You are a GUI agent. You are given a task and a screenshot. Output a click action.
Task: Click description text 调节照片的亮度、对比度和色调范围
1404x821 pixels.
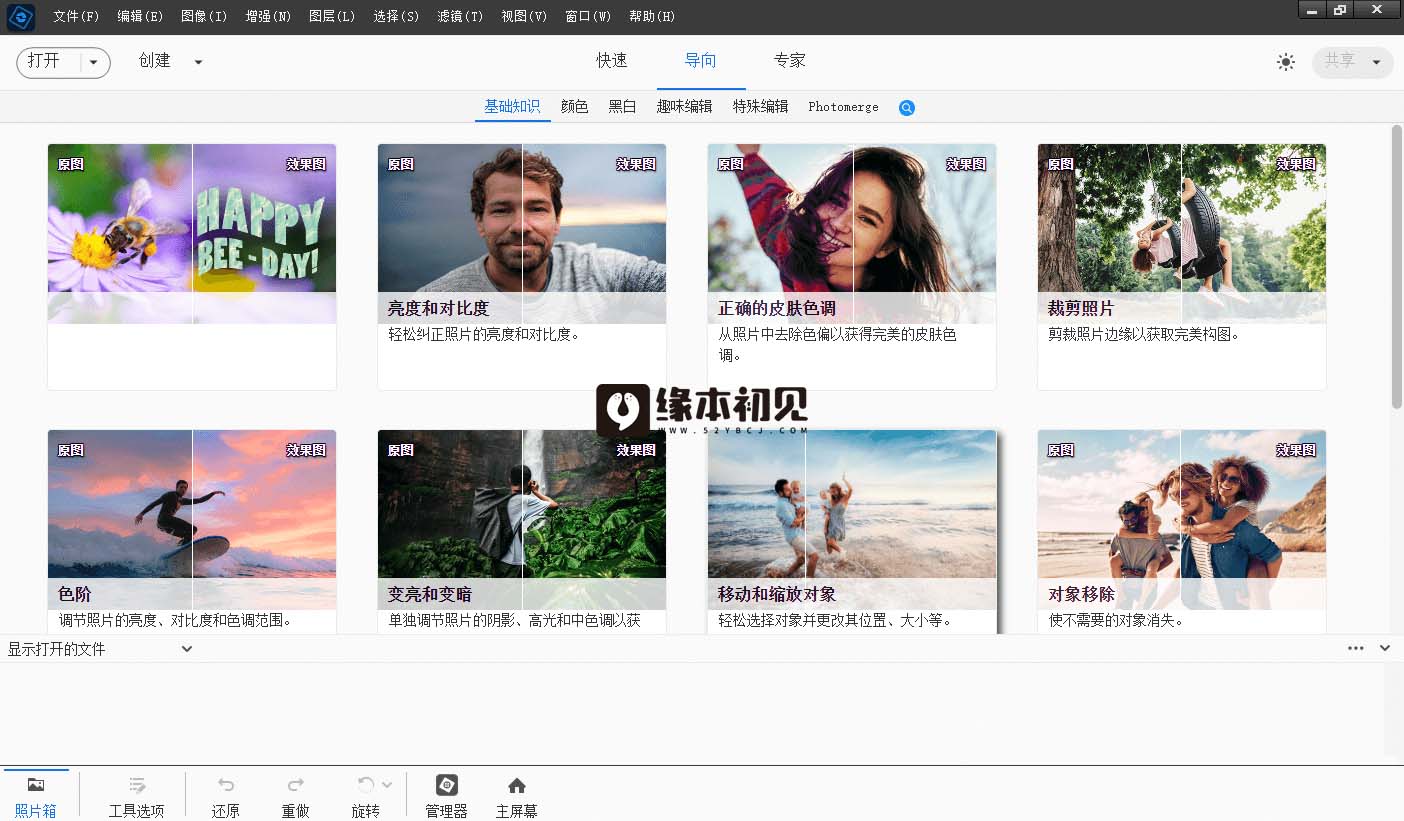click(175, 621)
